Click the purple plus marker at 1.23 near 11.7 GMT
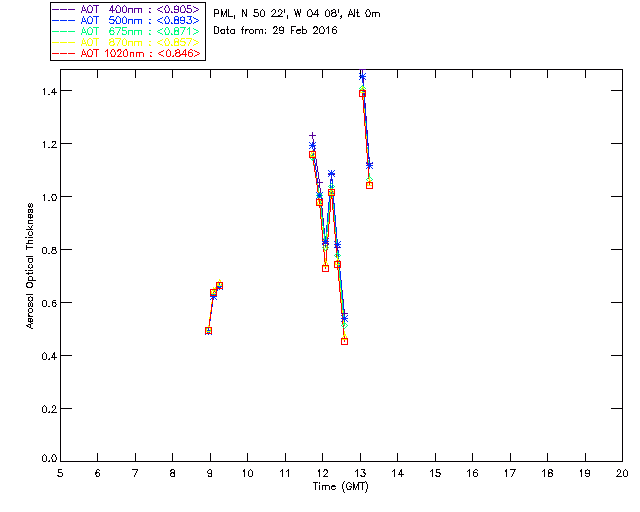Viewport: 640px width, 512px height. (312, 136)
